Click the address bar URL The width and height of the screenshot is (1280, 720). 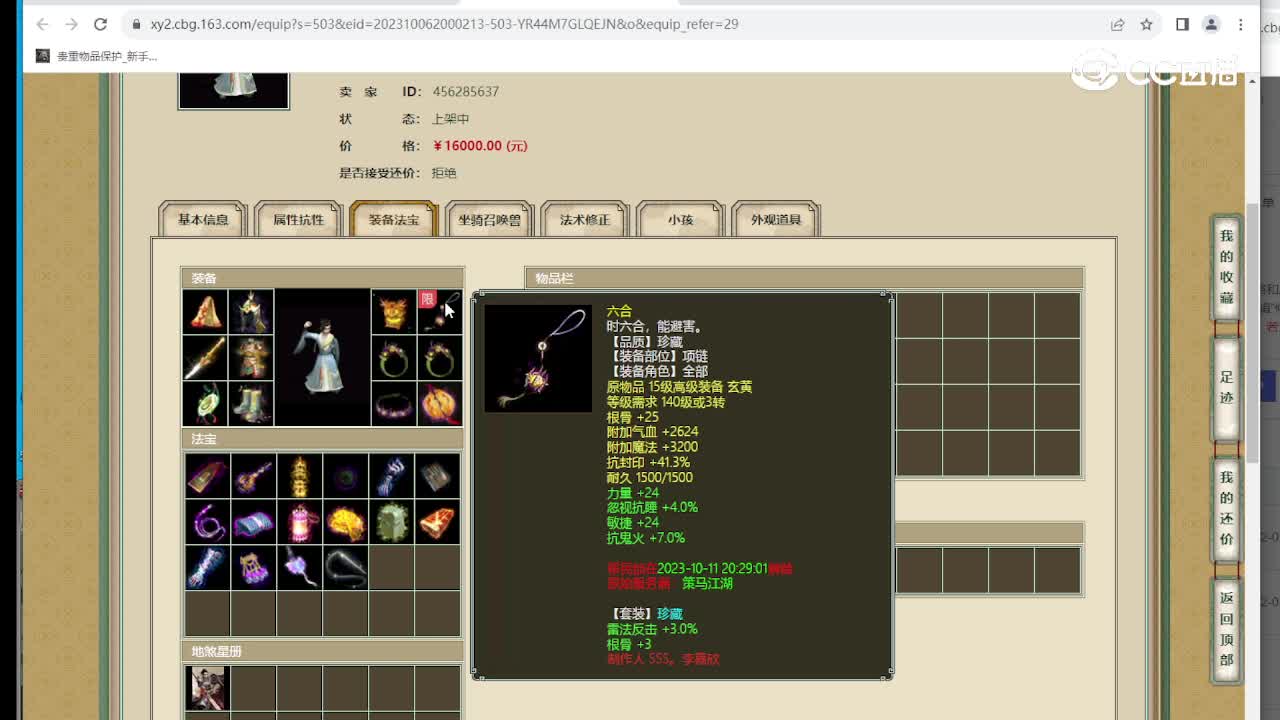click(444, 24)
